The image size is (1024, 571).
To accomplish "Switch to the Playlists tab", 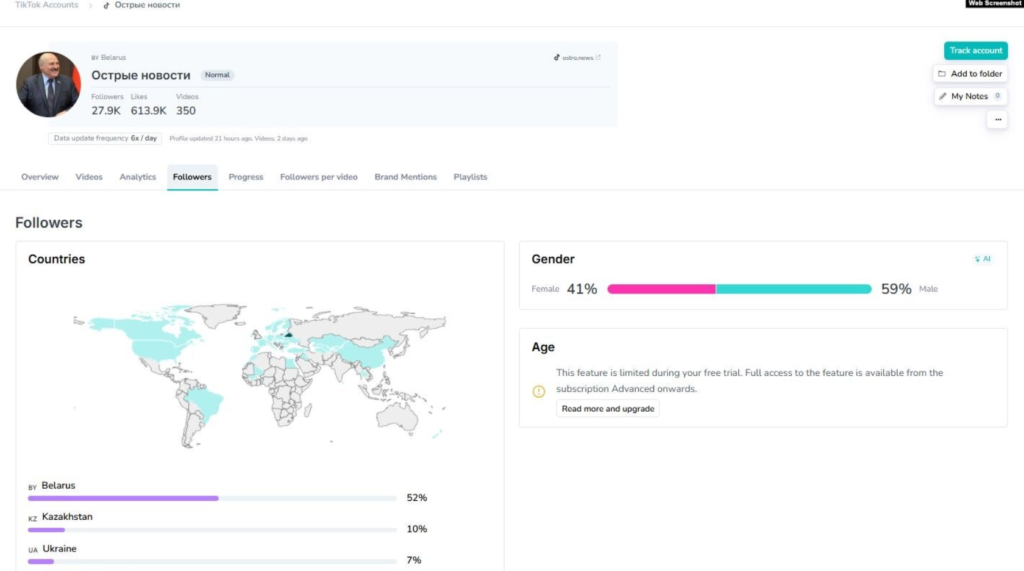I will point(470,177).
